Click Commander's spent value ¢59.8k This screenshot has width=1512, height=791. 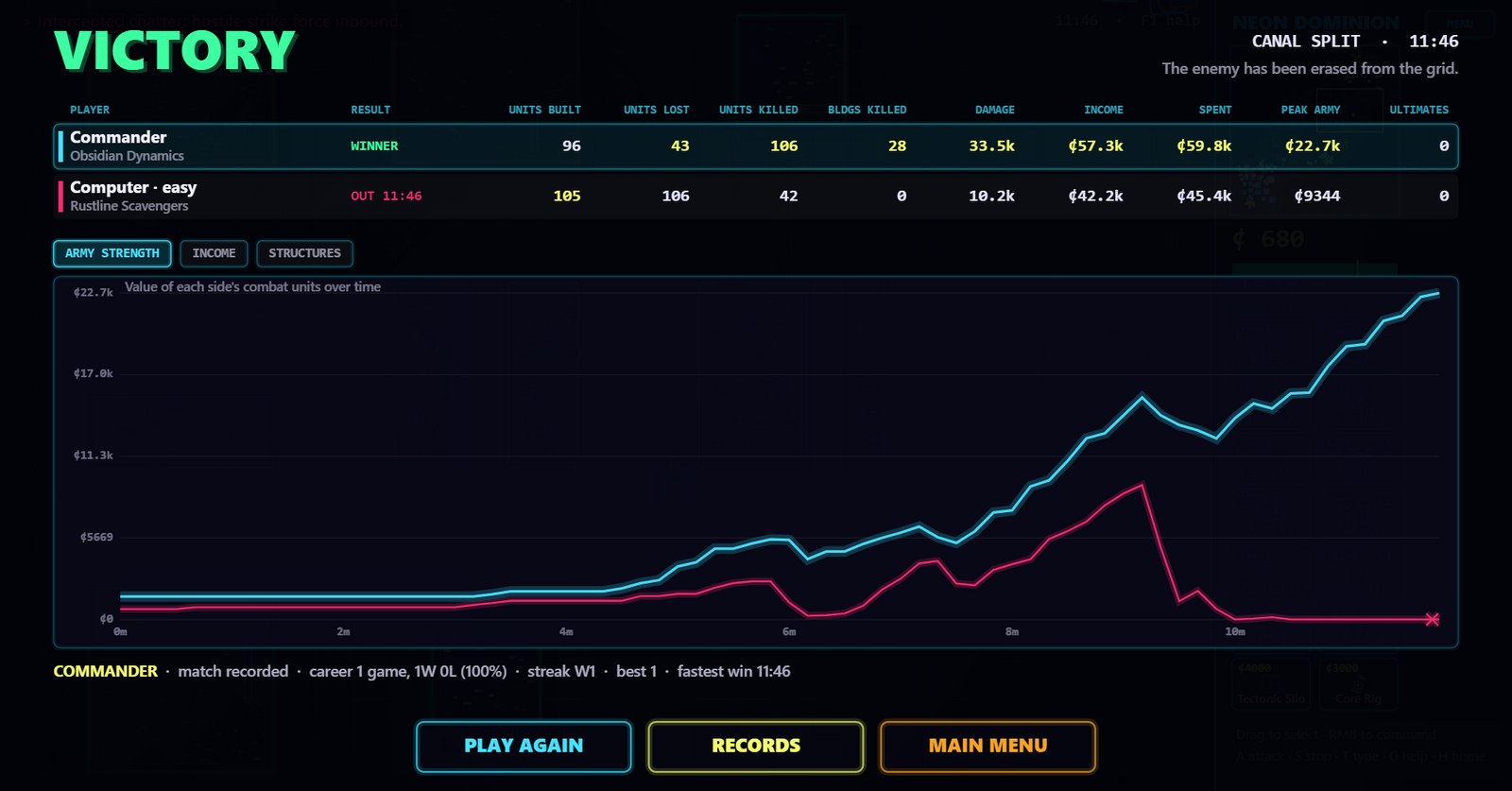coord(1205,146)
